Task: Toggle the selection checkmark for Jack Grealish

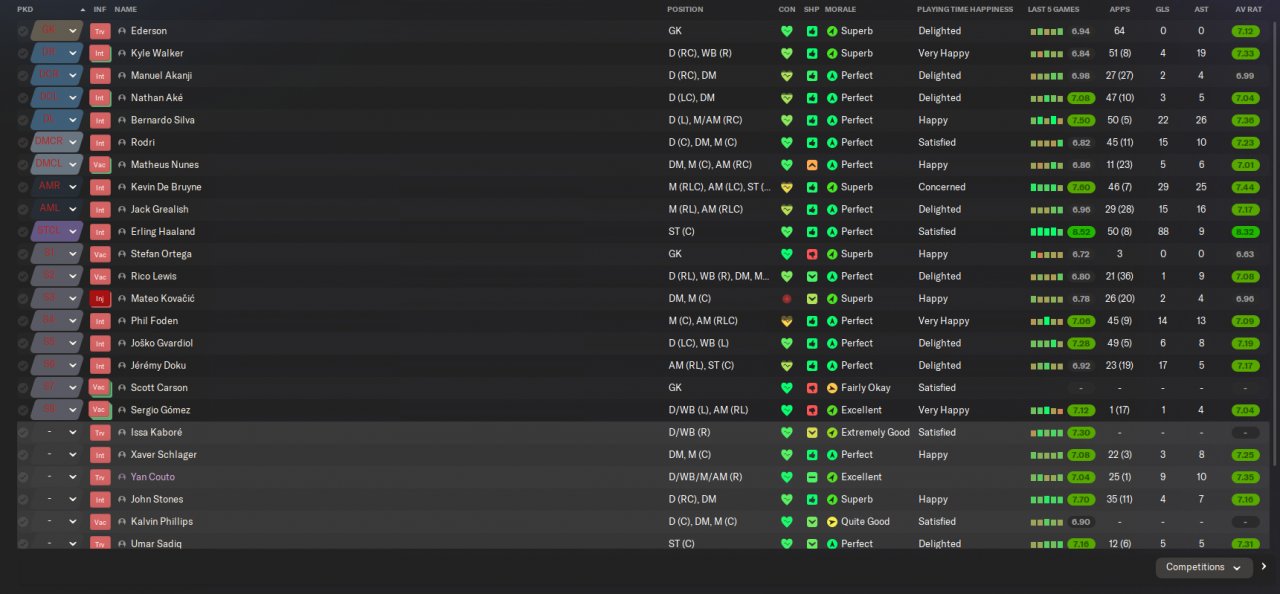Action: pyautogui.click(x=23, y=210)
